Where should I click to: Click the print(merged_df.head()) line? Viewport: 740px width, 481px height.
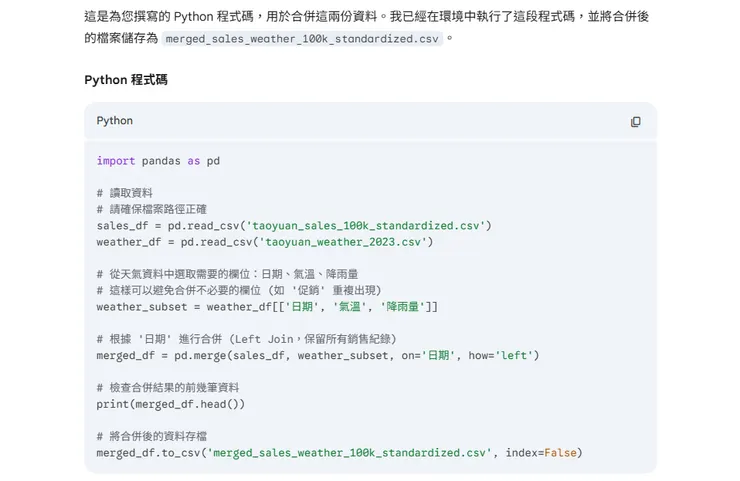click(171, 403)
